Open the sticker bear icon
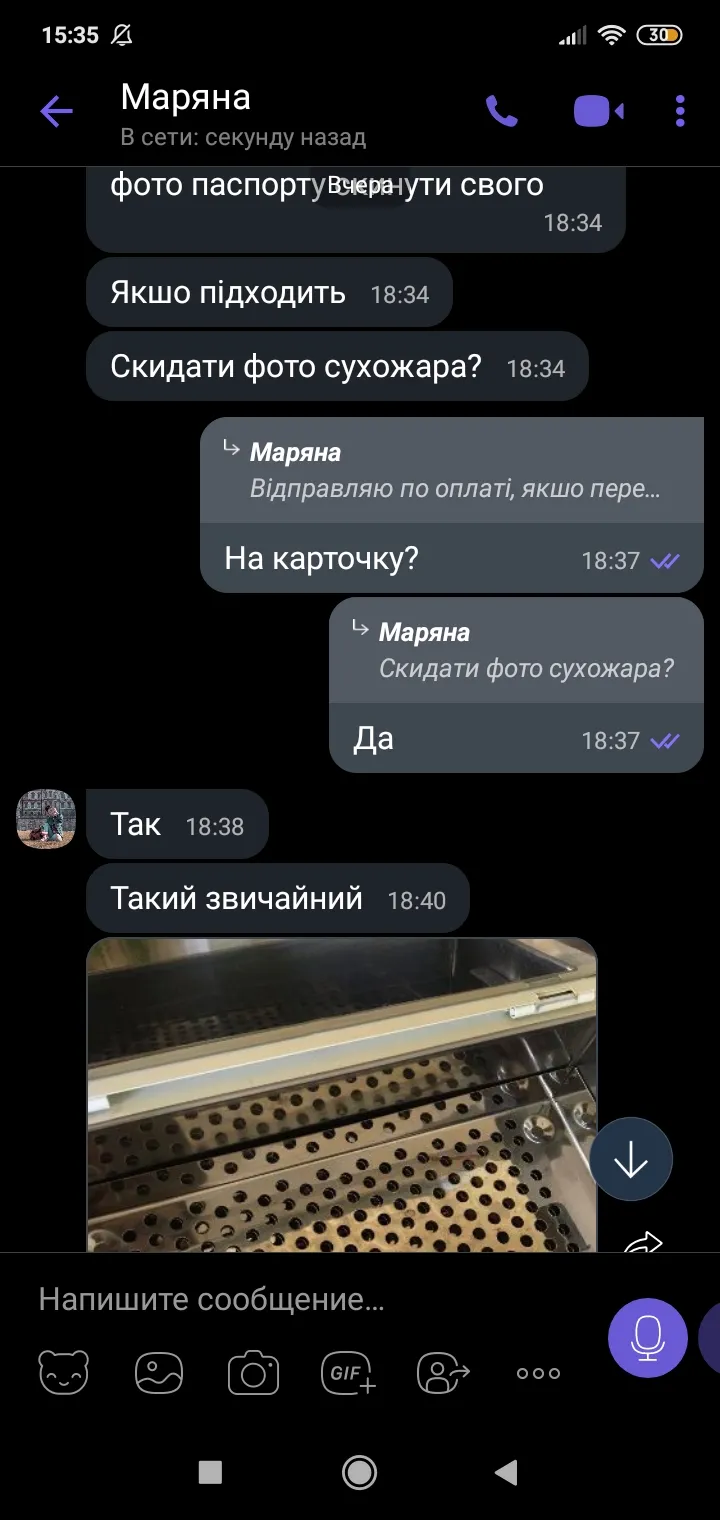 (64, 1372)
